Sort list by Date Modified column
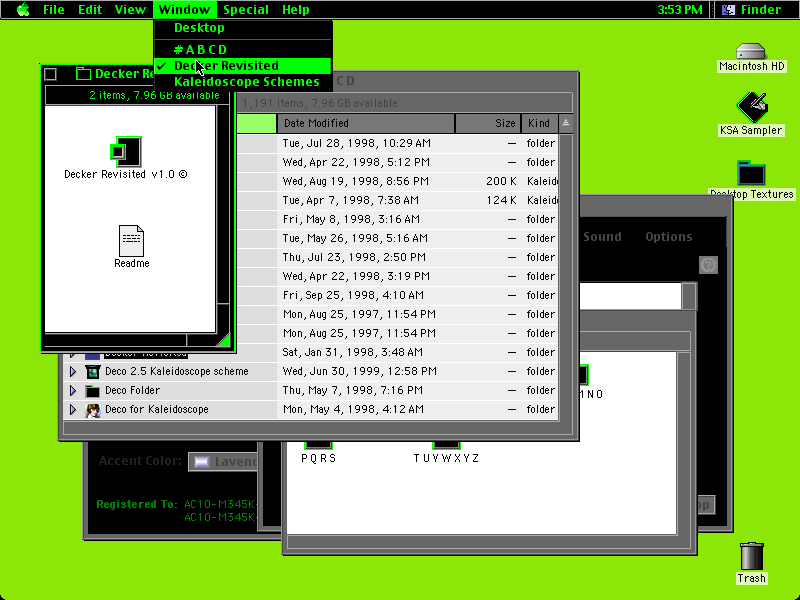This screenshot has height=600, width=800. [366, 123]
